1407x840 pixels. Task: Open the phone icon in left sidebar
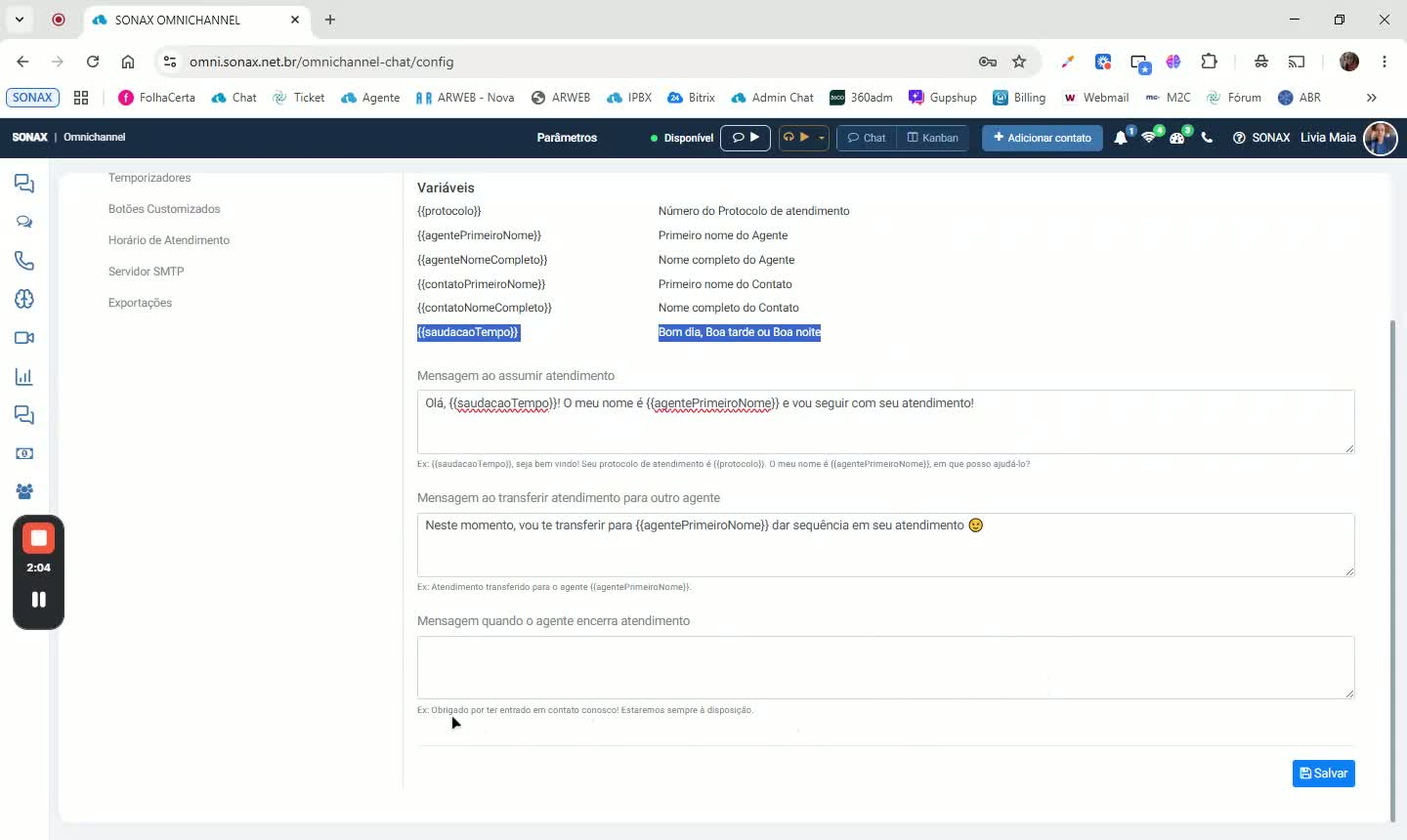(x=24, y=261)
